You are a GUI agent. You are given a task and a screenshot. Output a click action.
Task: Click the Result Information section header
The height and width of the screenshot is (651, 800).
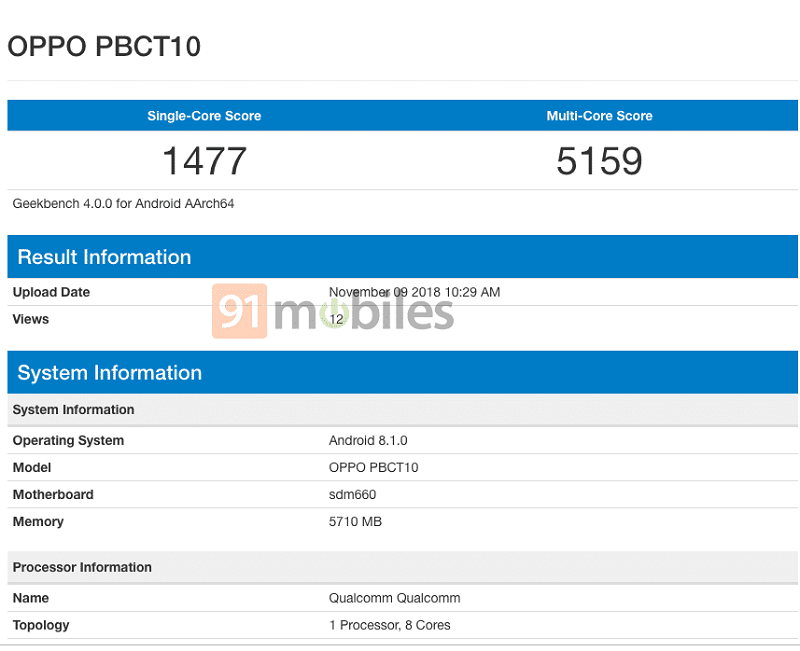pos(403,257)
